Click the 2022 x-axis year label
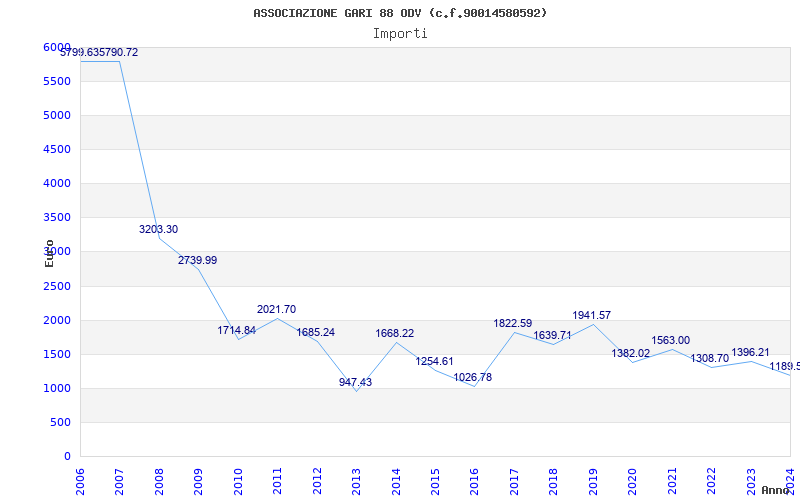This screenshot has height=500, width=800. click(x=711, y=482)
